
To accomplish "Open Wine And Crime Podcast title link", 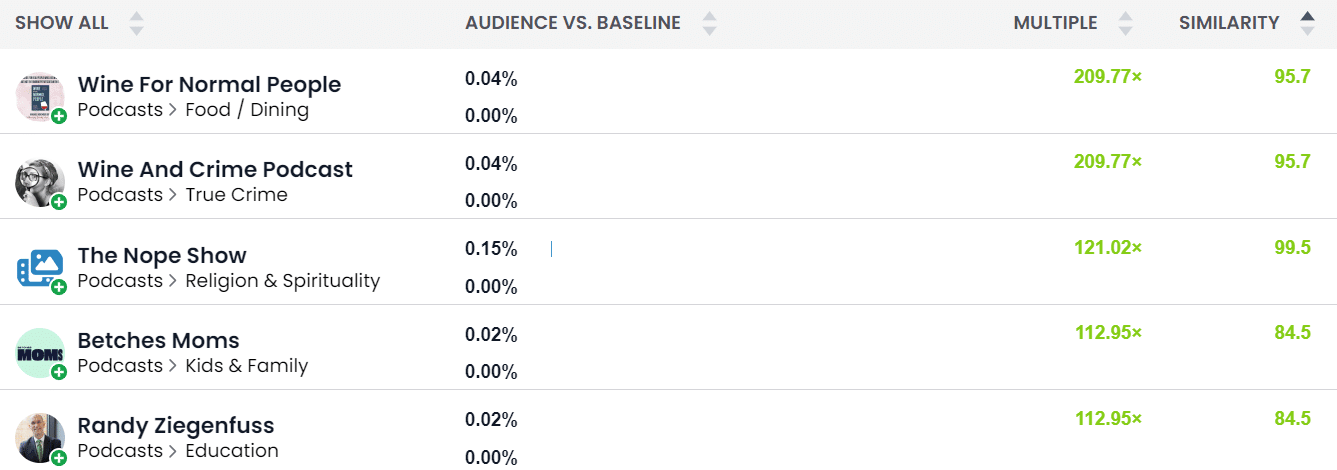I will (215, 170).
